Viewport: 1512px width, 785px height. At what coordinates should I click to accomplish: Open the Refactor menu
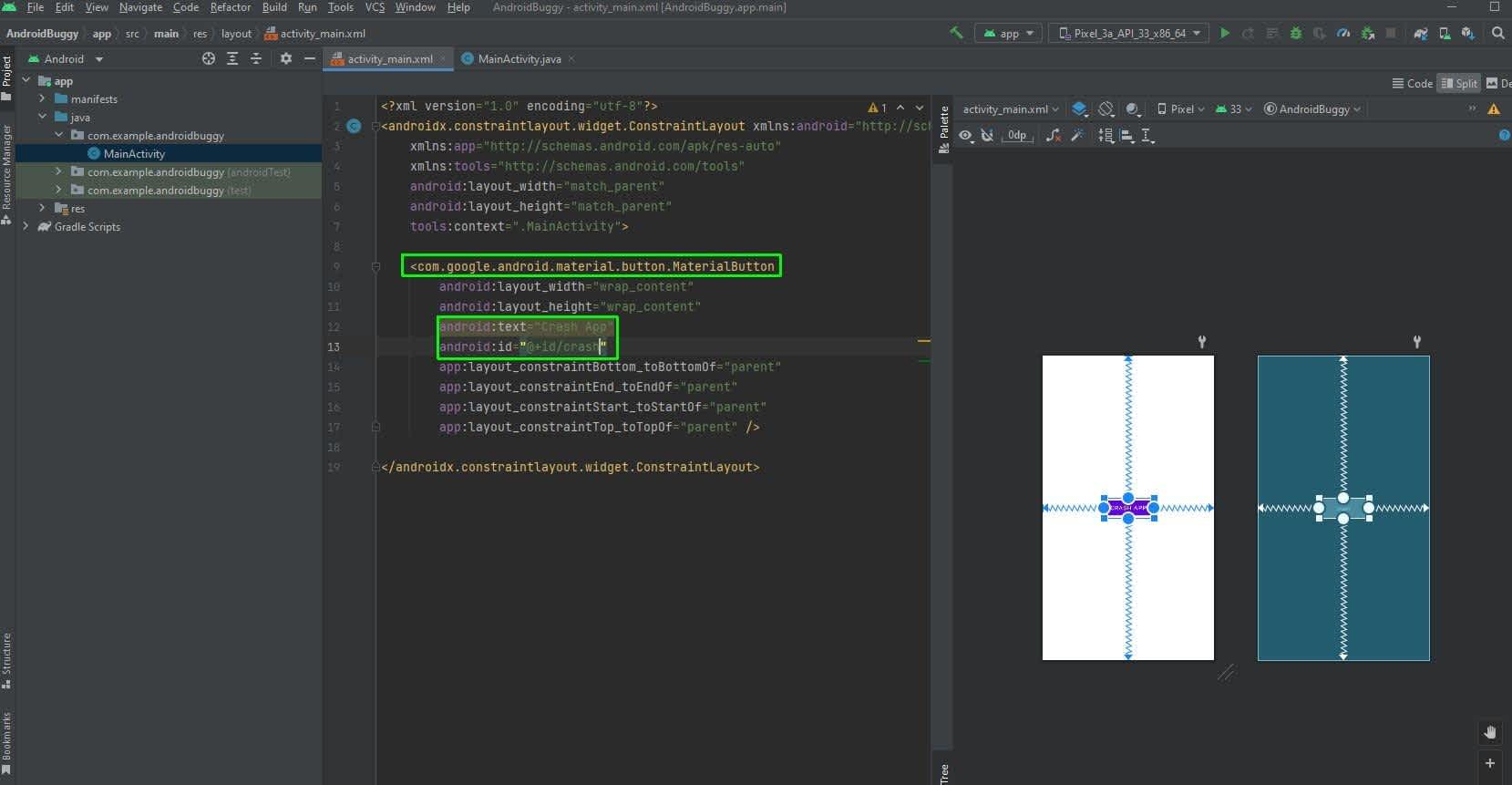230,7
